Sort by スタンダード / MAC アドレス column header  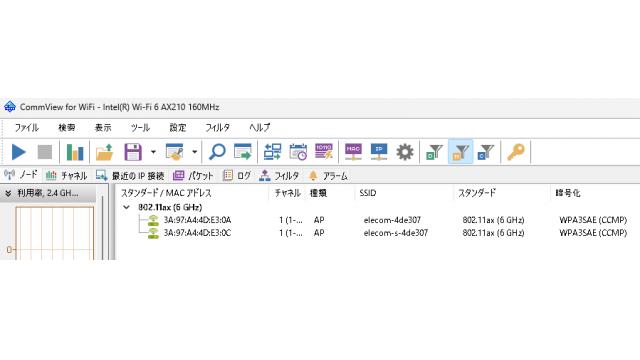166,193
